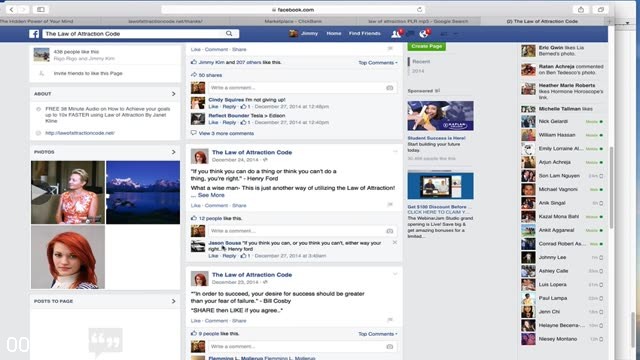Click Safari address bar facebook.com
The height and width of the screenshot is (360, 640).
tap(293, 9)
